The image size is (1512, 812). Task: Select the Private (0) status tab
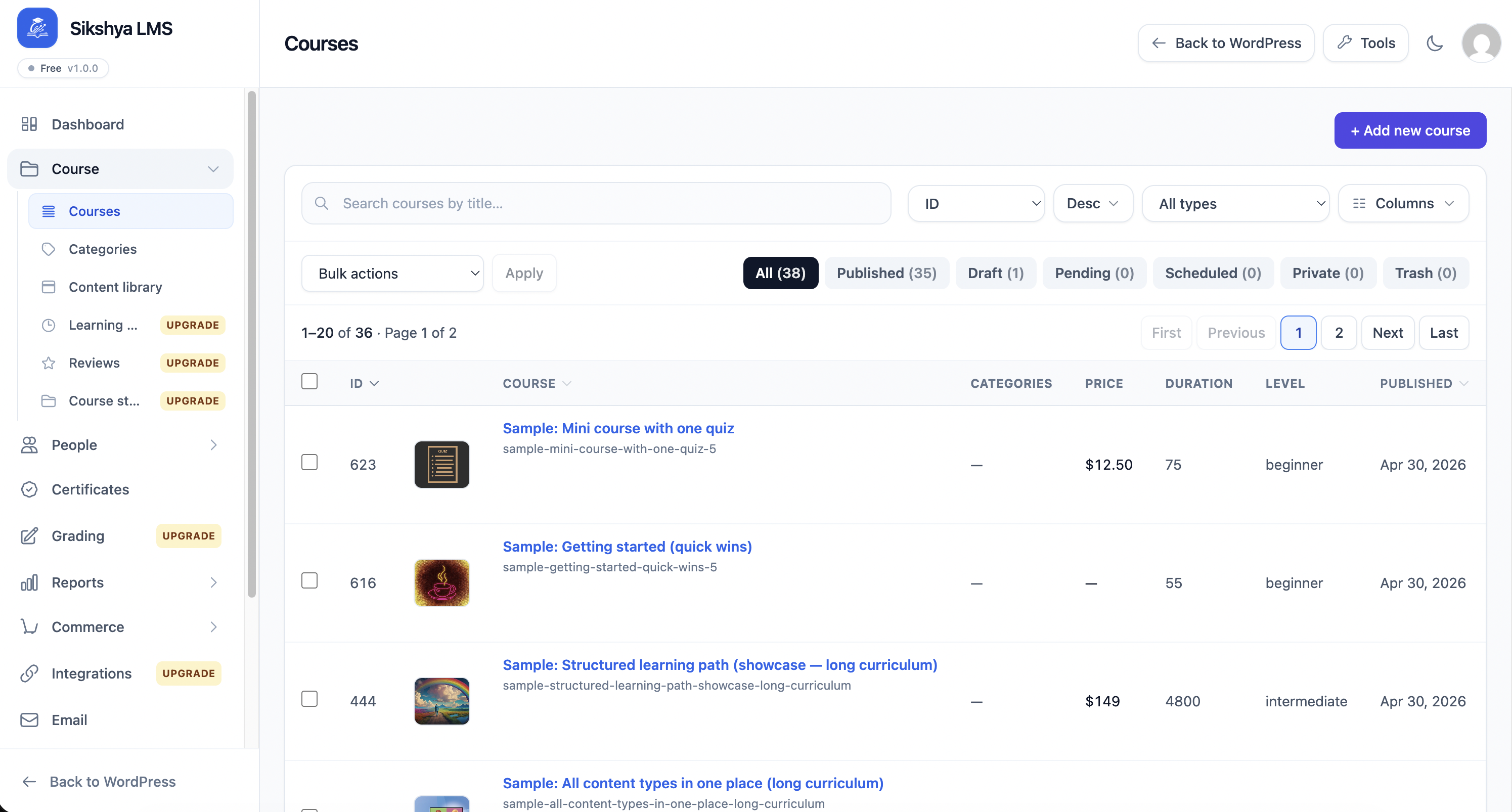point(1328,273)
